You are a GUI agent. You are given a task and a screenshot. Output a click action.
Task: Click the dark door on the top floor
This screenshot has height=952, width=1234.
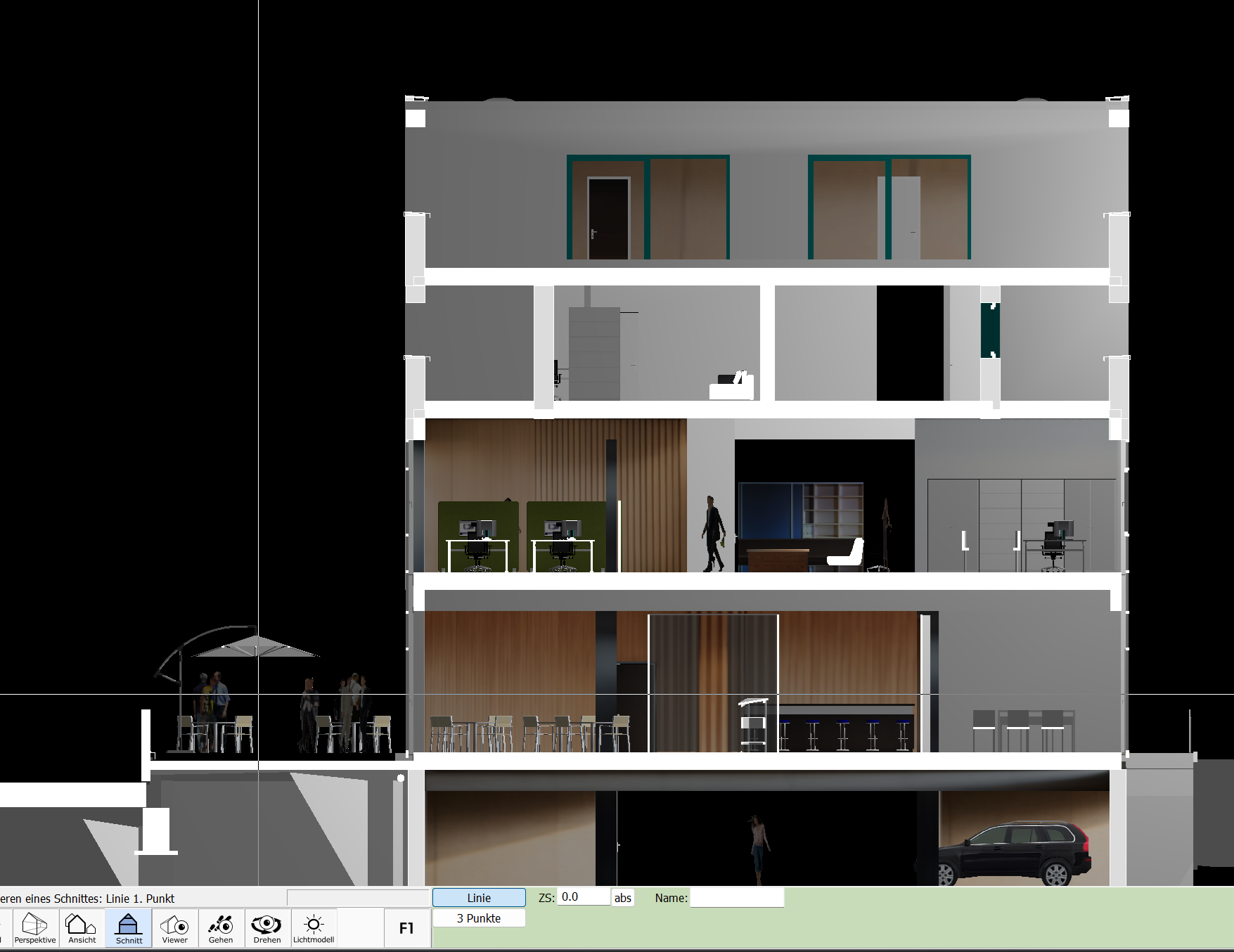(x=608, y=218)
